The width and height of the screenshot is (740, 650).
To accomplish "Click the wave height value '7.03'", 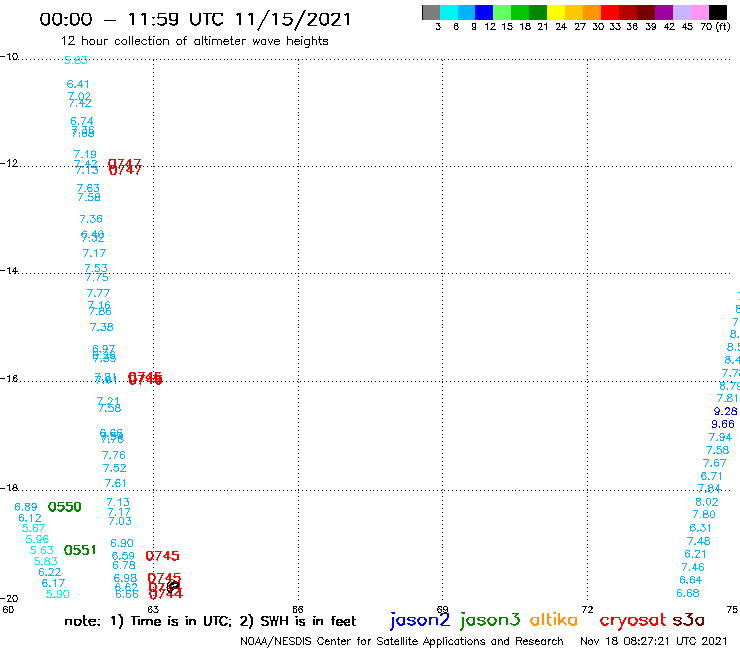I will (120, 521).
